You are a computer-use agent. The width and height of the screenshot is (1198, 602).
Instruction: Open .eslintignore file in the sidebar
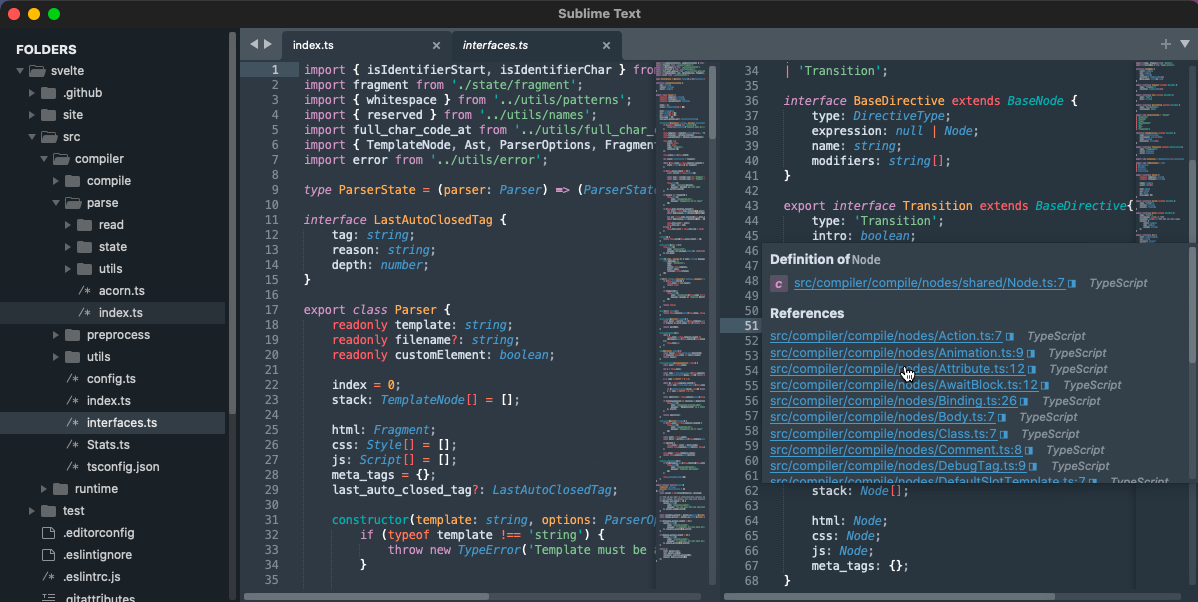97,555
